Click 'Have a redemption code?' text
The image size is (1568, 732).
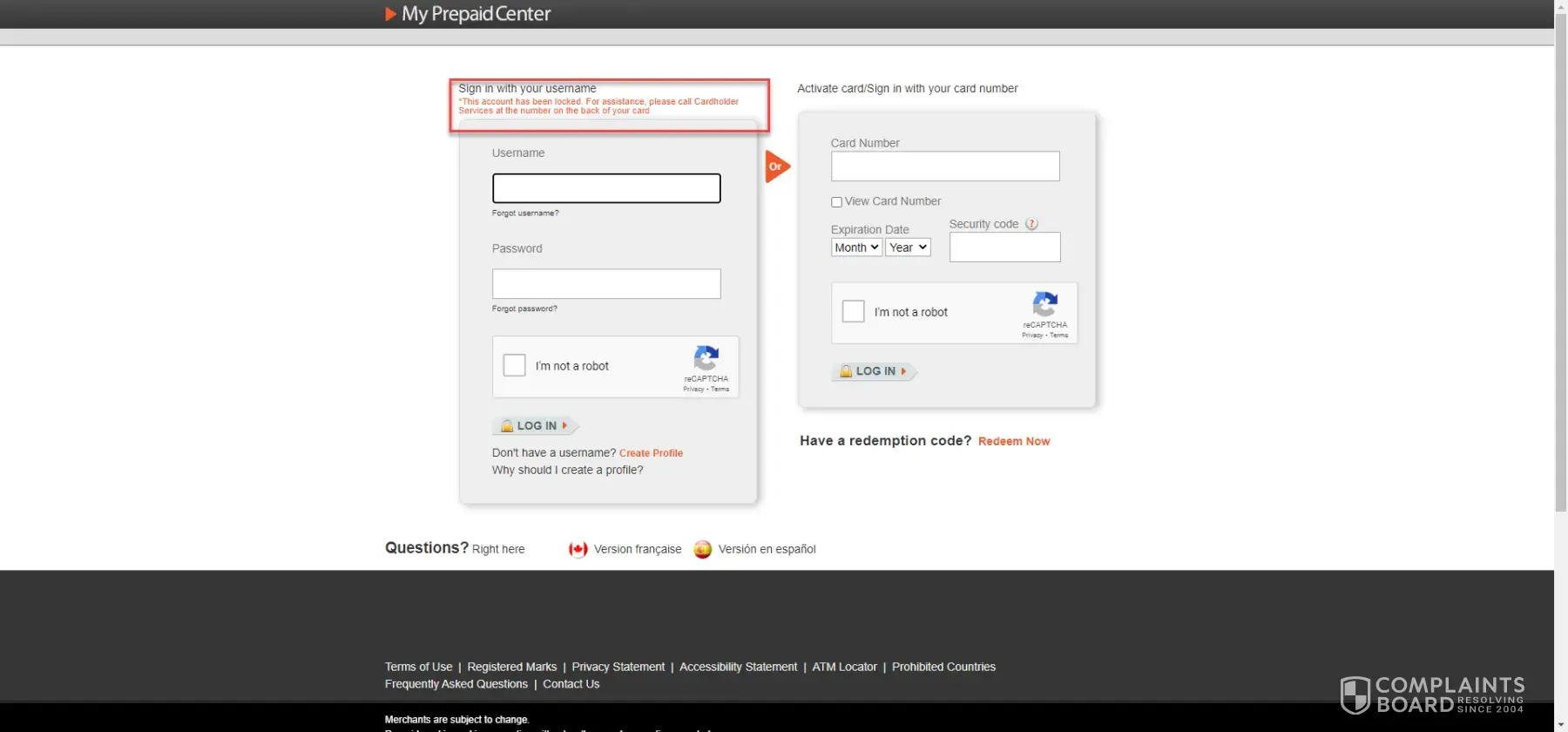(x=885, y=441)
